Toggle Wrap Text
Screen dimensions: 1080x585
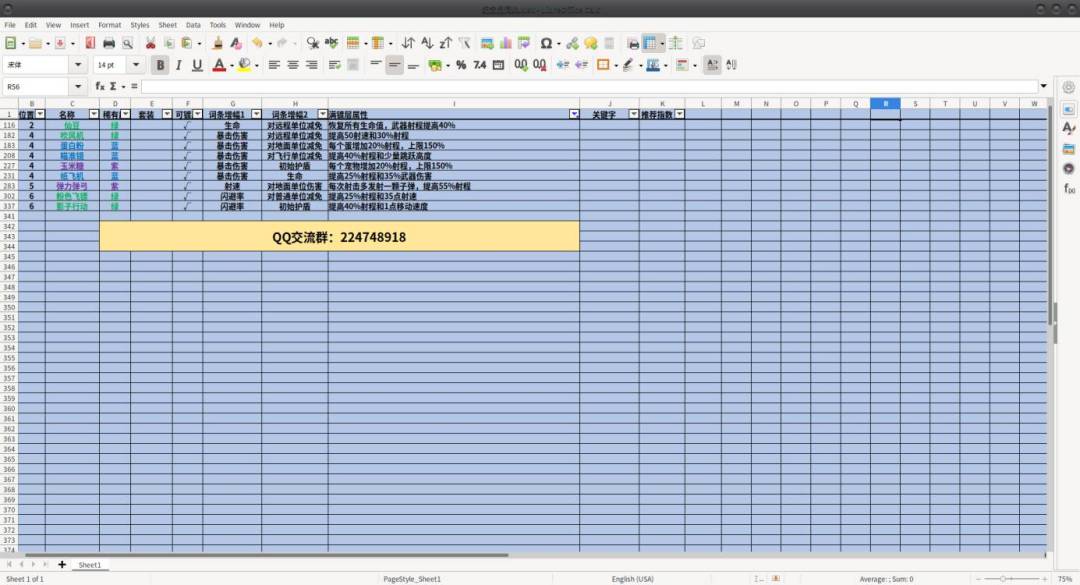335,65
